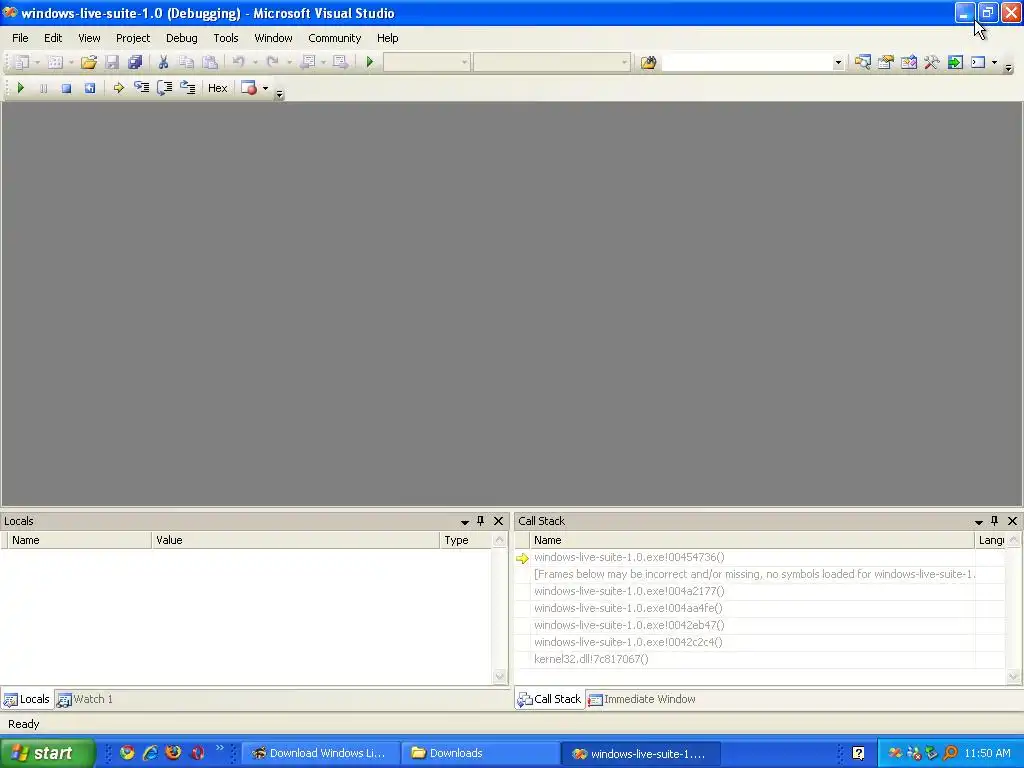1024x768 pixels.
Task: Click the Value column header in Locals
Action: click(295, 540)
